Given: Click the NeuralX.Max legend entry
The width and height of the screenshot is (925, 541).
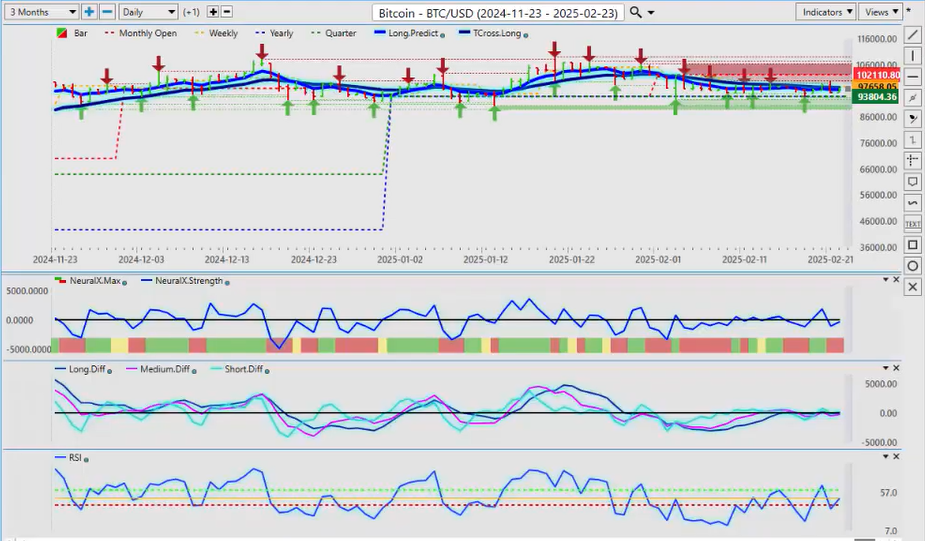Looking at the screenshot, I should (x=90, y=281).
